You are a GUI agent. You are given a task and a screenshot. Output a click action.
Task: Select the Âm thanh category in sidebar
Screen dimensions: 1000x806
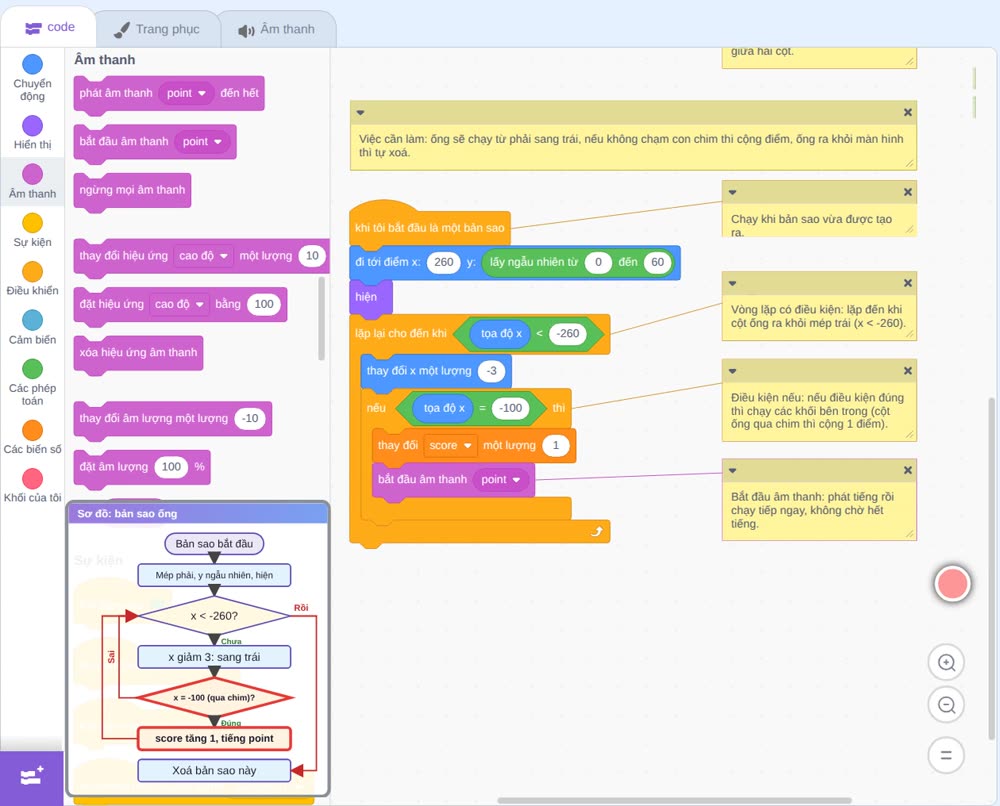(x=32, y=182)
